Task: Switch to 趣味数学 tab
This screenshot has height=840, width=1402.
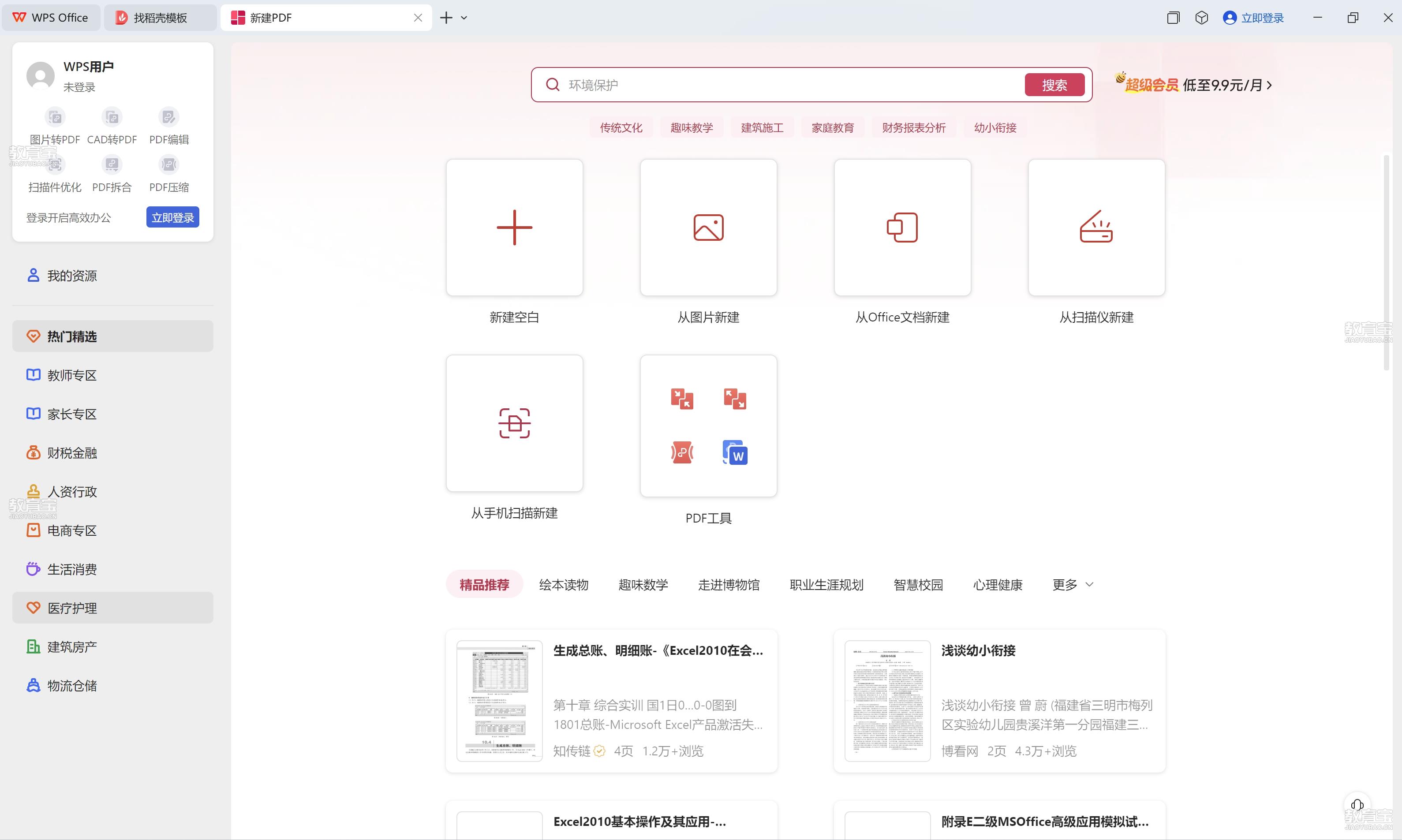Action: [643, 585]
